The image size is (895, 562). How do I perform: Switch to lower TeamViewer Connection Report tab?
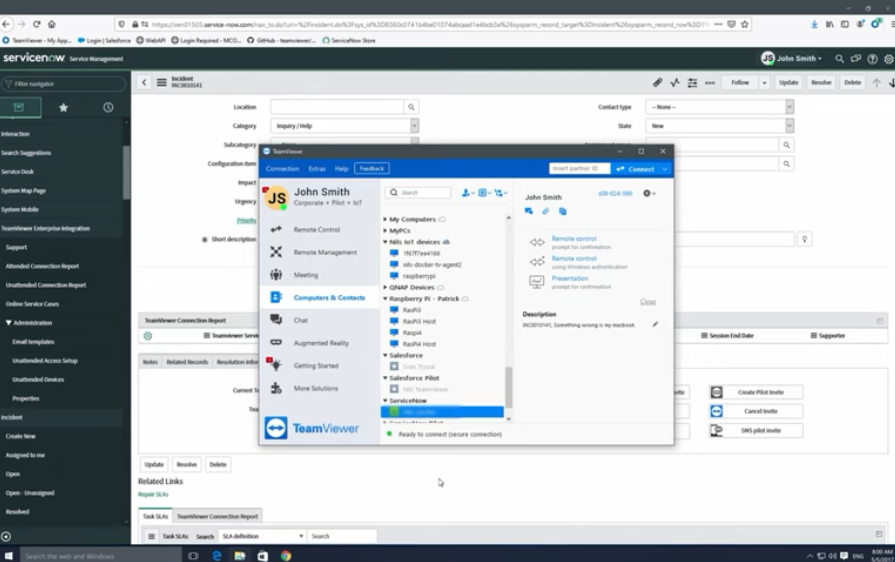(x=217, y=516)
